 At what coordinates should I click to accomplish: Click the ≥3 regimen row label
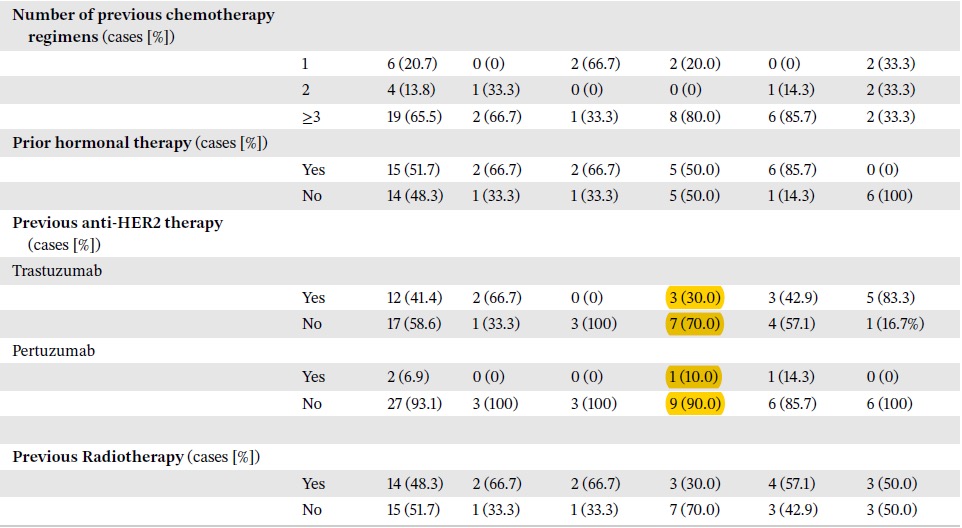point(311,117)
